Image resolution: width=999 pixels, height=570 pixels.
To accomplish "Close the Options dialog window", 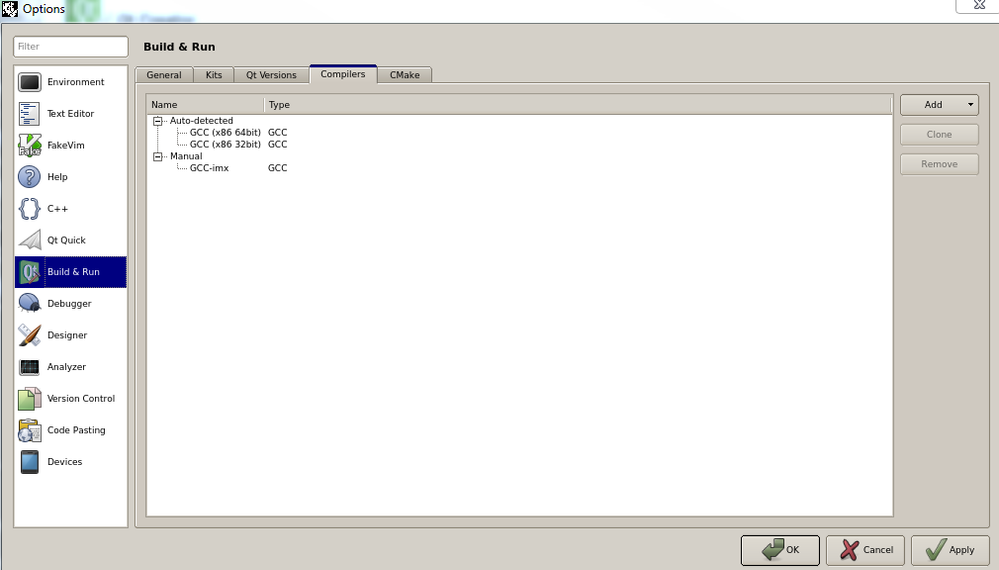I will (979, 5).
